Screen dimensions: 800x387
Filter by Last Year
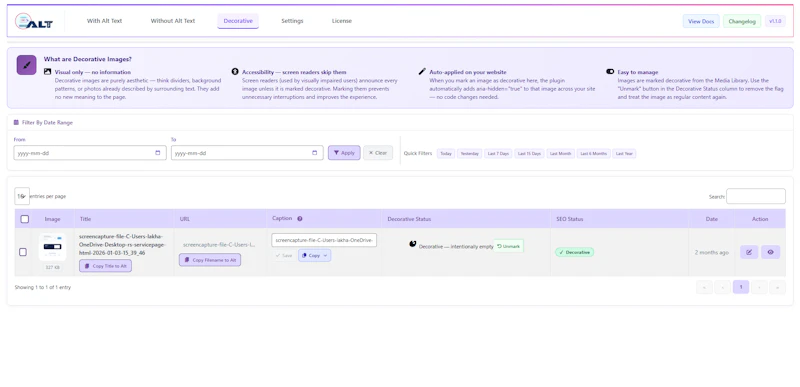(x=624, y=153)
